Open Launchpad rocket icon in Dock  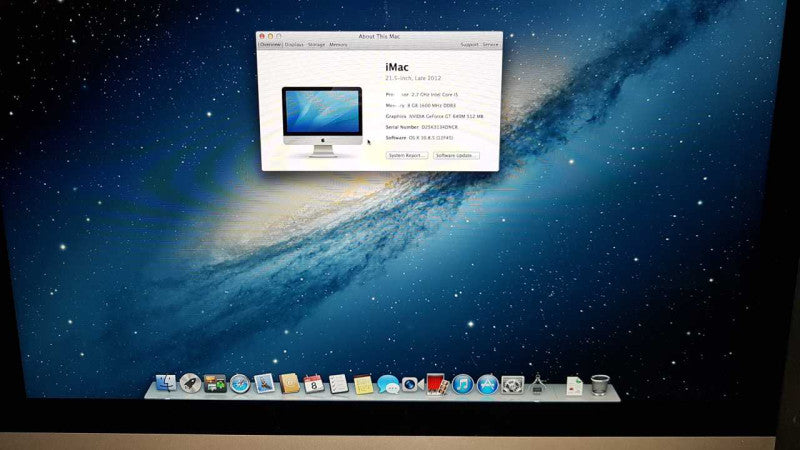tap(190, 383)
